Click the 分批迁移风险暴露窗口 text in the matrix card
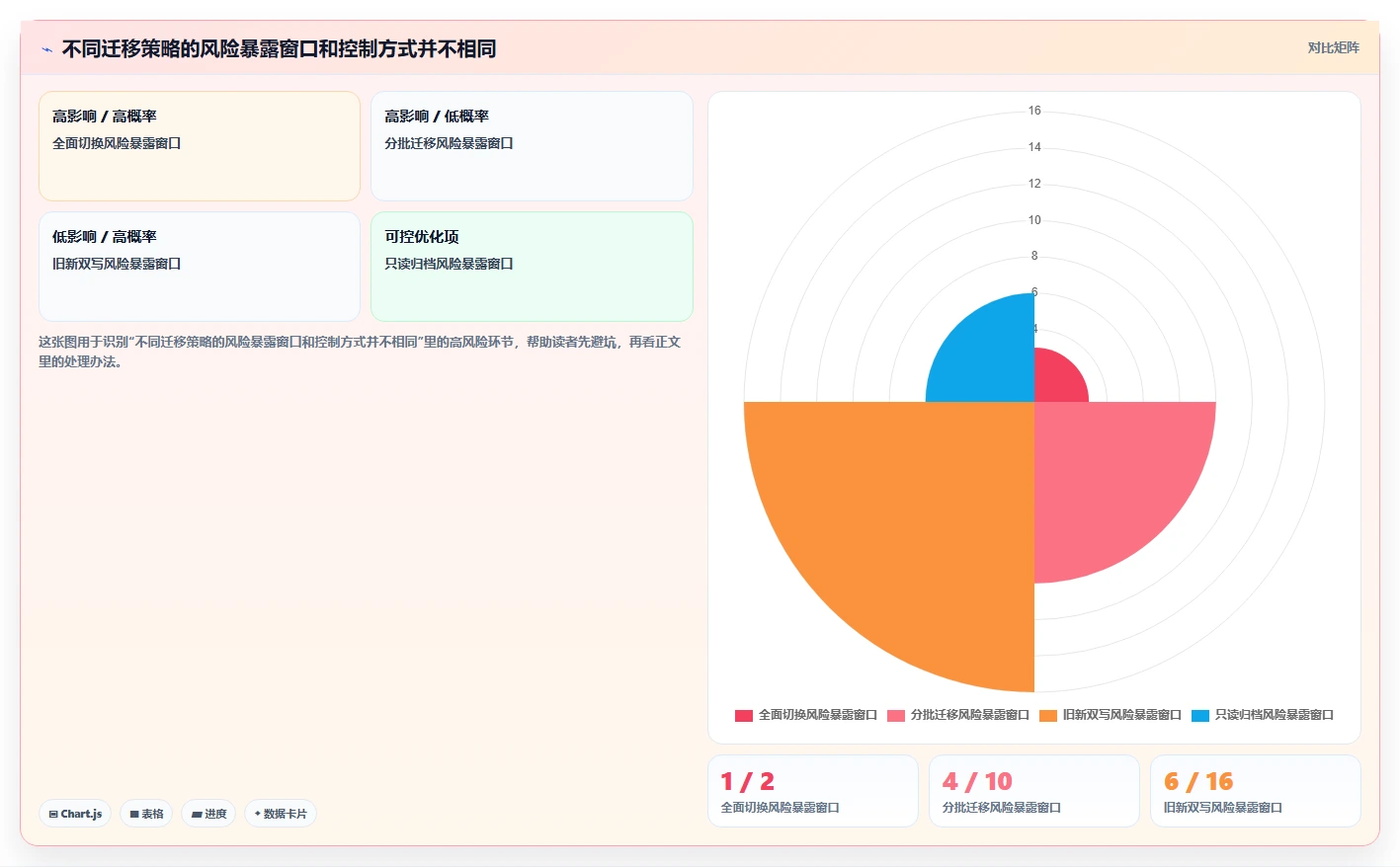The width and height of the screenshot is (1400, 867). (x=449, y=143)
